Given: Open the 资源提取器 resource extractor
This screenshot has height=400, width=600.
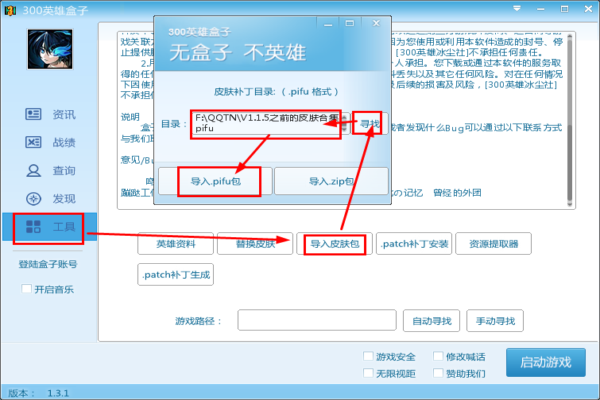Looking at the screenshot, I should click(x=494, y=244).
